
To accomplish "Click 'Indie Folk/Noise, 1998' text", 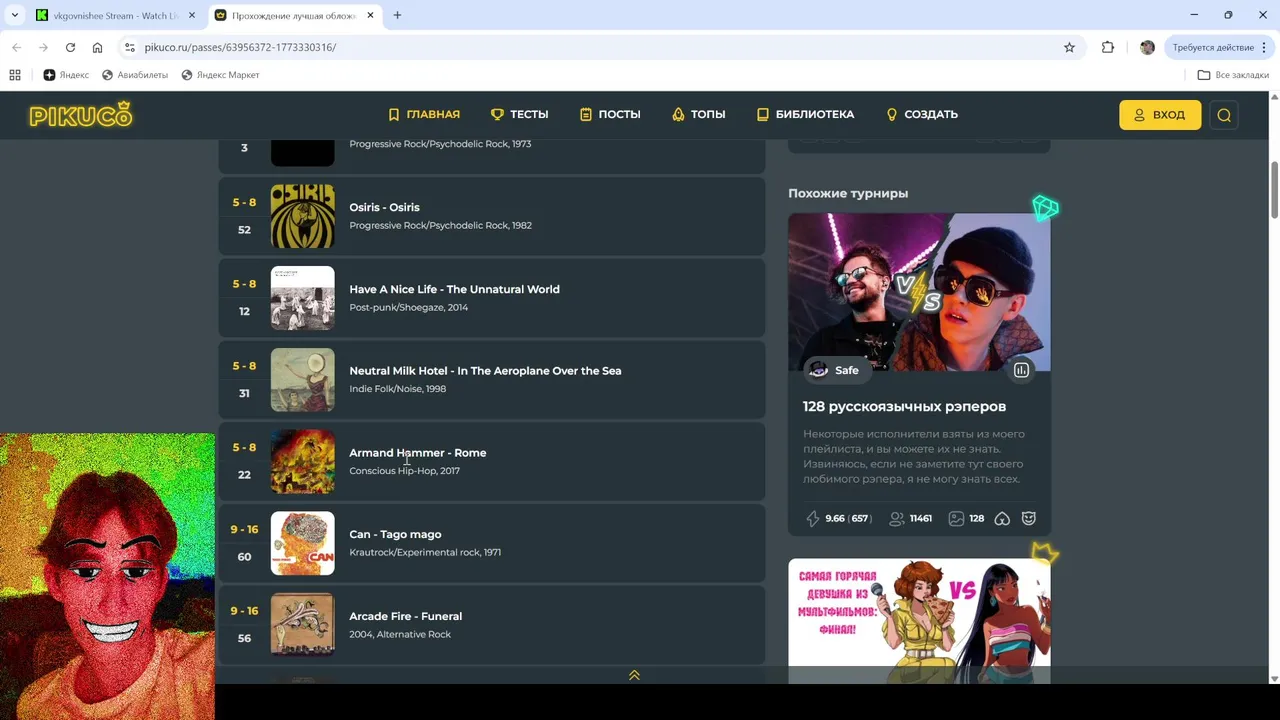I will pyautogui.click(x=397, y=389).
